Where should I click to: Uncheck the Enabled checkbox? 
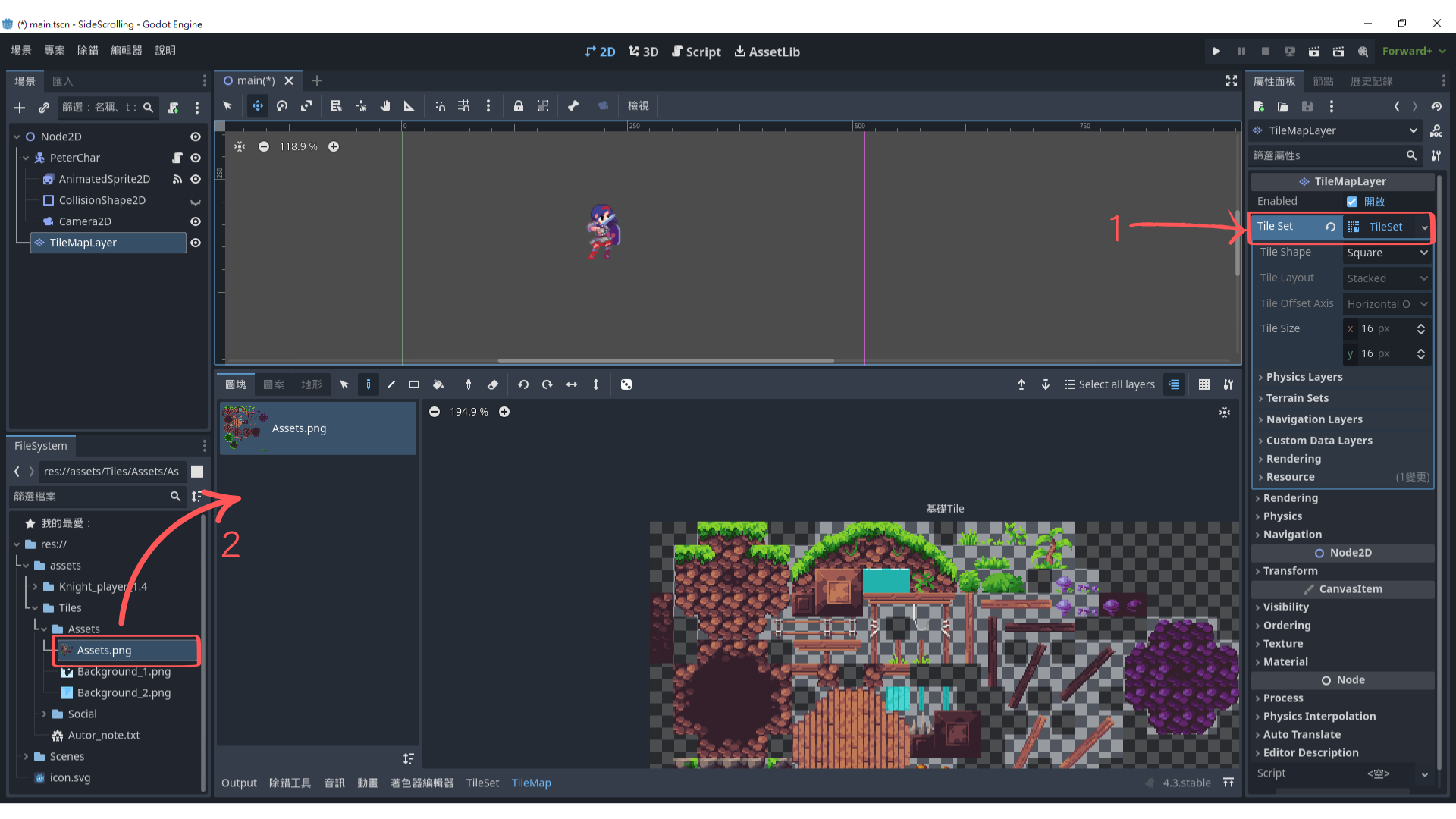click(1352, 202)
